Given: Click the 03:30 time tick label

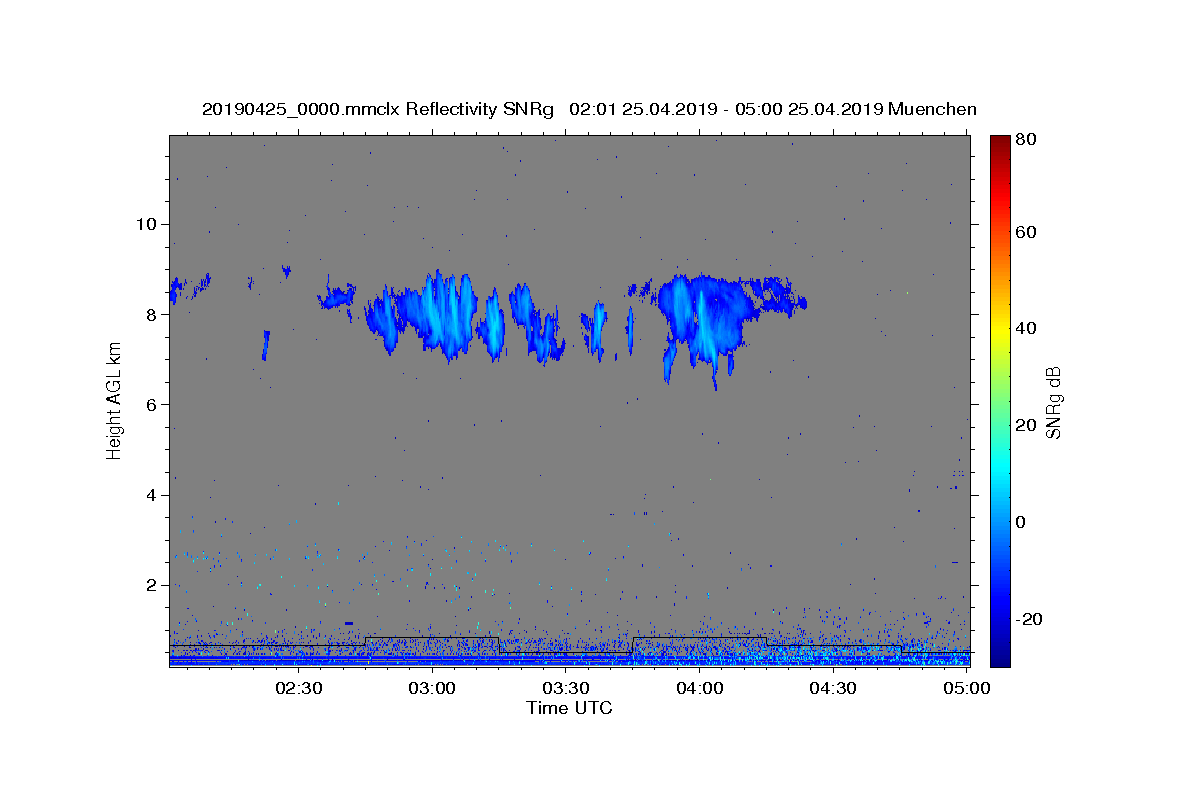Looking at the screenshot, I should [566, 689].
